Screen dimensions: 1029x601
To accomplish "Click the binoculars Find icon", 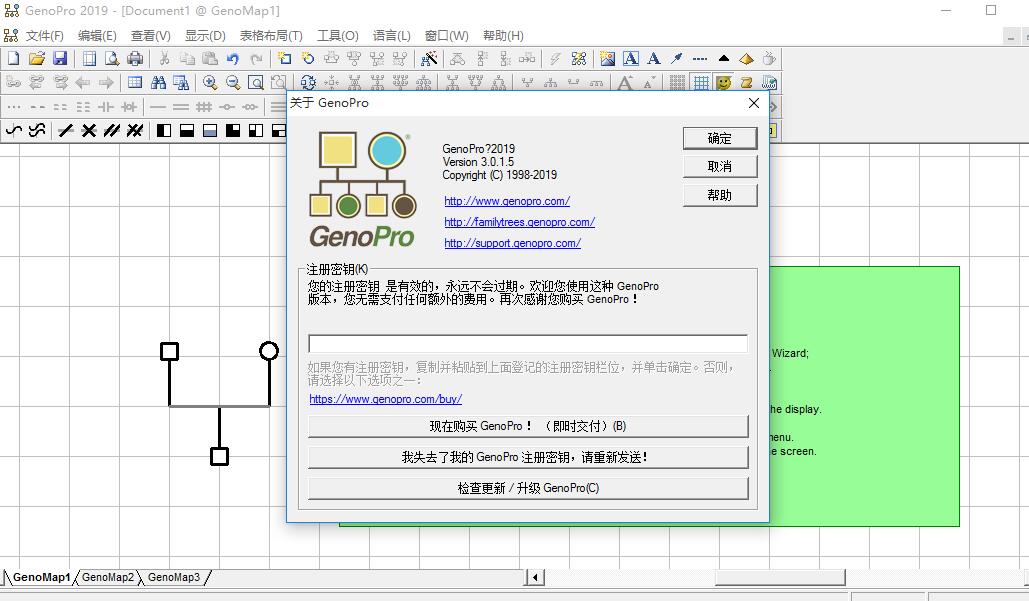I will pos(158,83).
